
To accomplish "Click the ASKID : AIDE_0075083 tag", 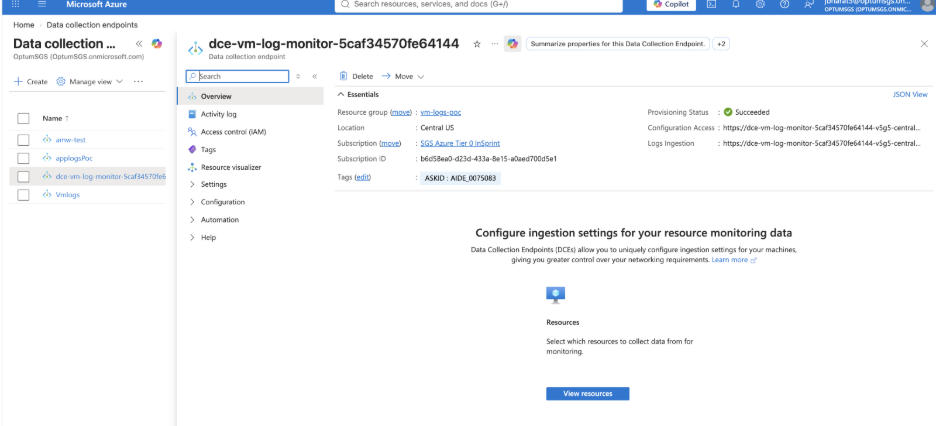I will [x=460, y=178].
